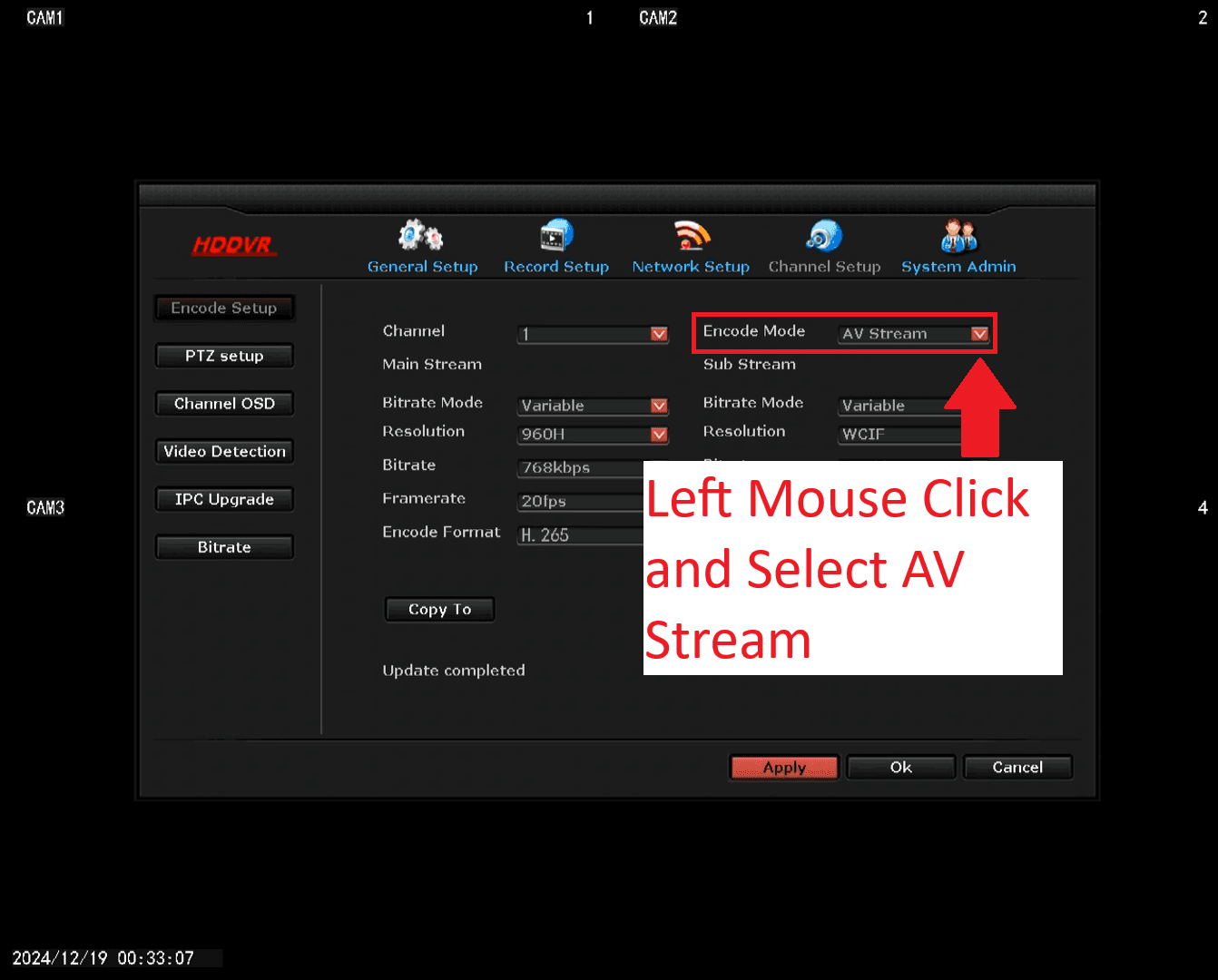Screen dimensions: 1218x980
Task: Click the CAM3 channel label
Action: coord(45,507)
